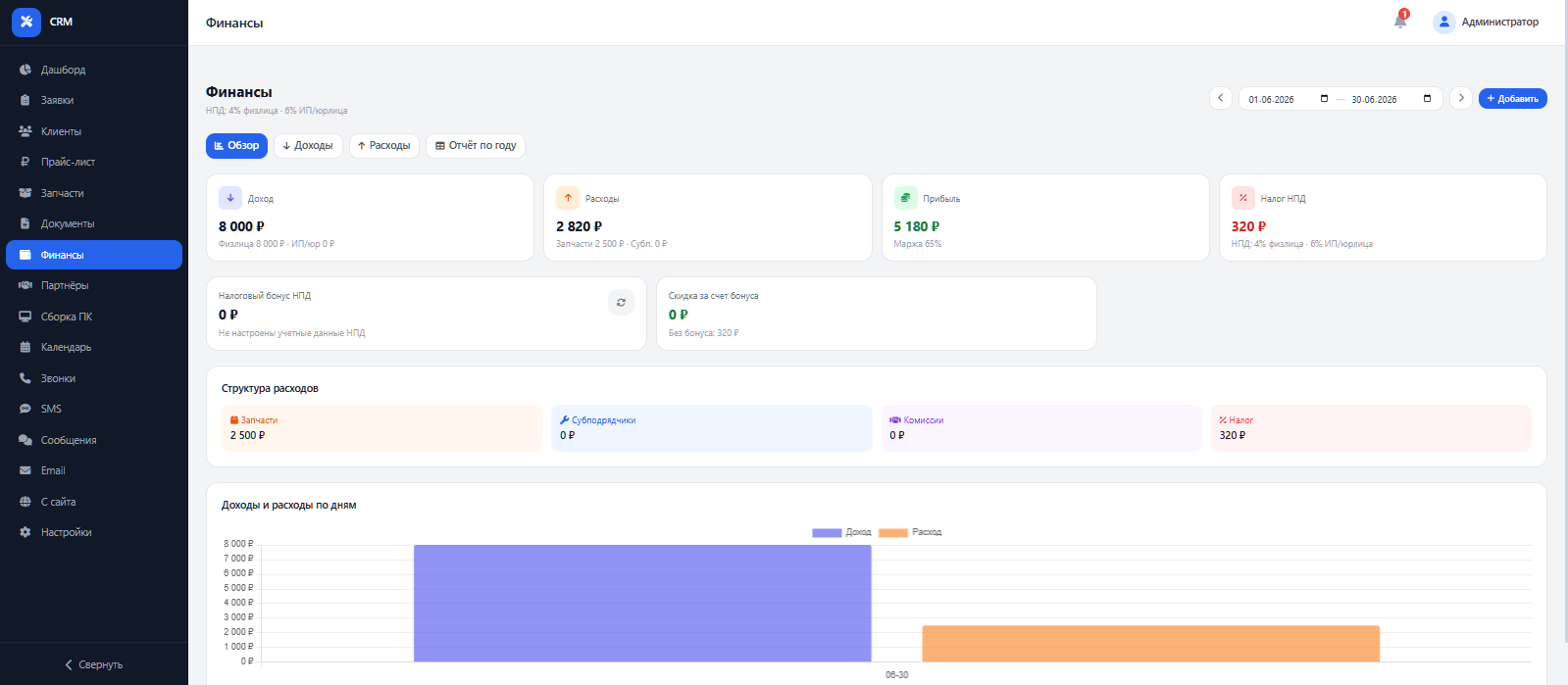Viewport: 1568px width, 685px height.
Task: Click Налог expense tile 320 ₽
Action: coord(1371,428)
